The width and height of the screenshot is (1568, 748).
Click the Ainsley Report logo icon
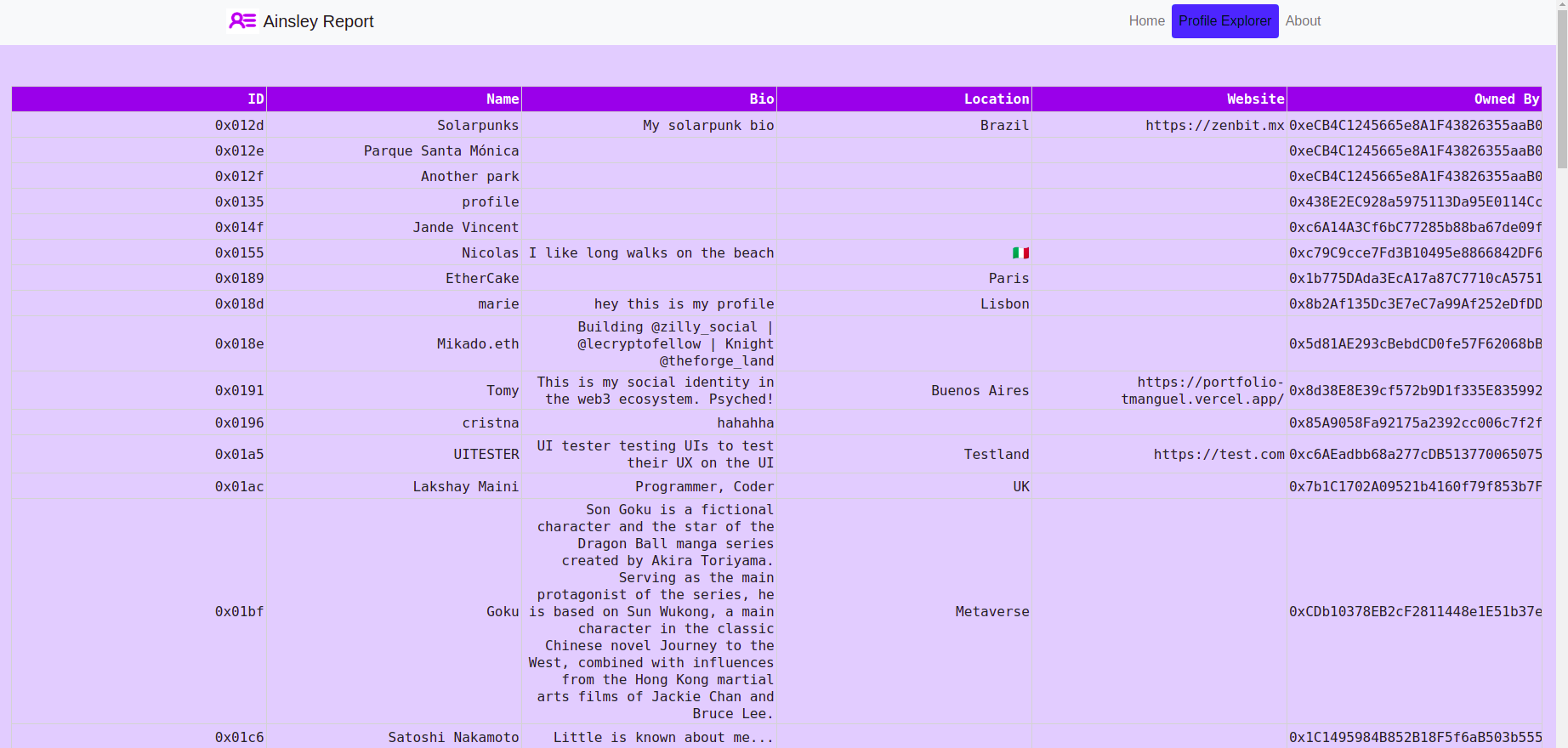tap(242, 20)
